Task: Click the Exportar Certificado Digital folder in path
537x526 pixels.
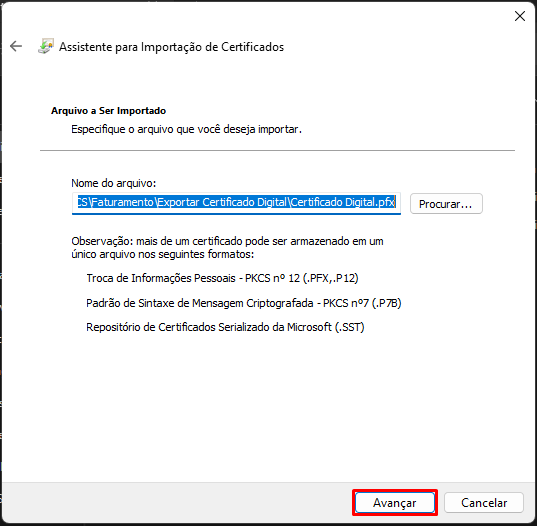Action: point(222,202)
